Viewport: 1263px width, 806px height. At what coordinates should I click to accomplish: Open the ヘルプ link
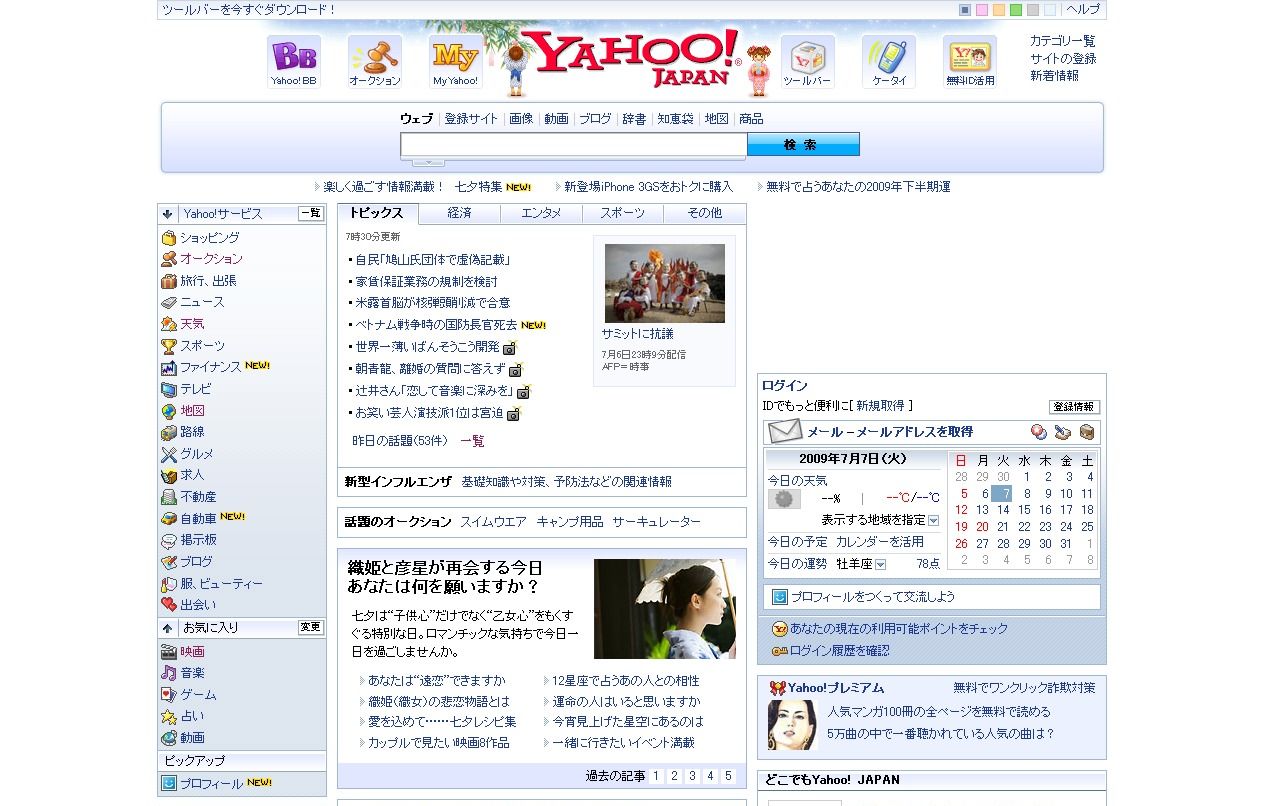[x=1083, y=9]
